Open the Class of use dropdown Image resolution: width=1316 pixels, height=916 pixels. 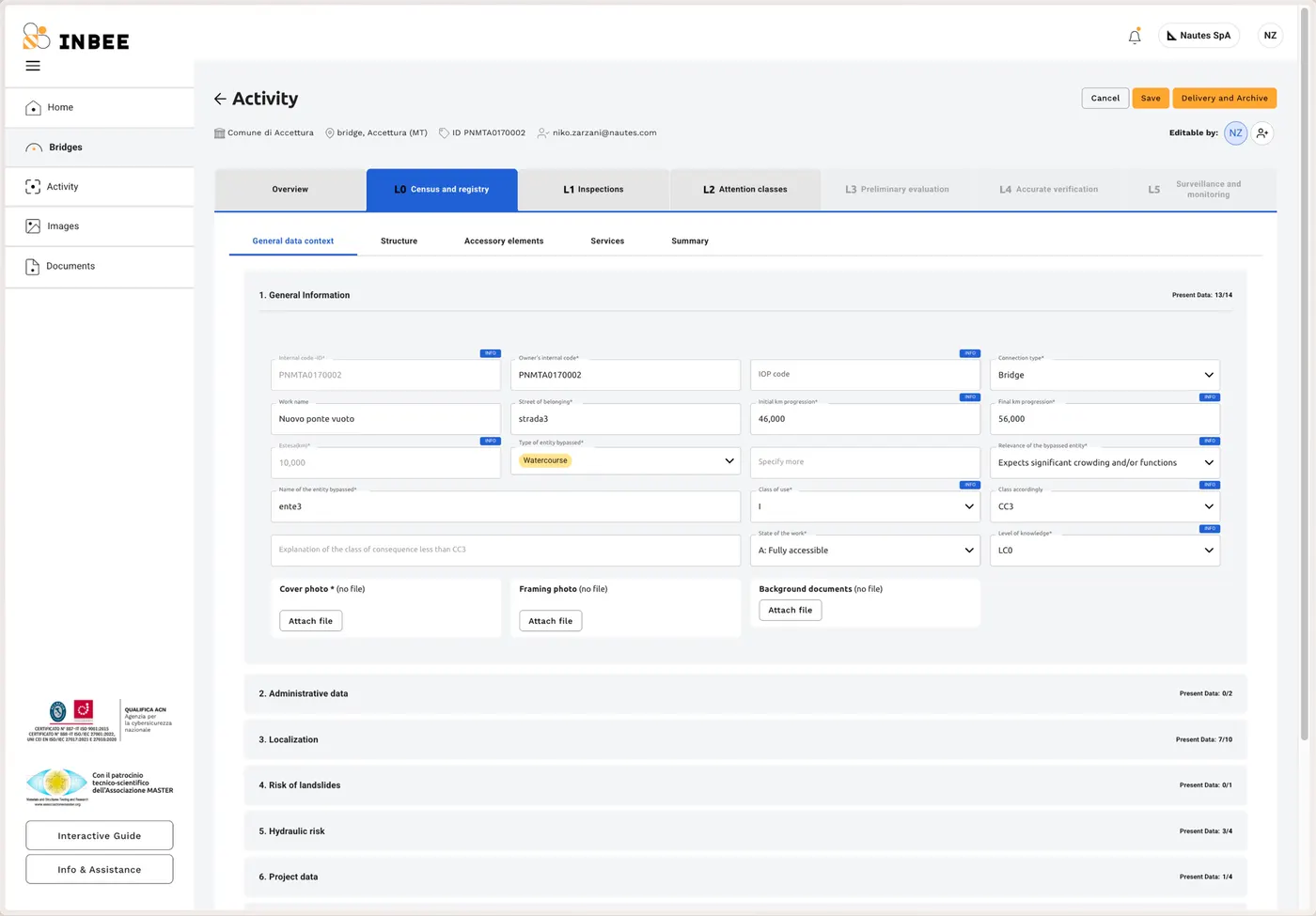[x=865, y=506]
